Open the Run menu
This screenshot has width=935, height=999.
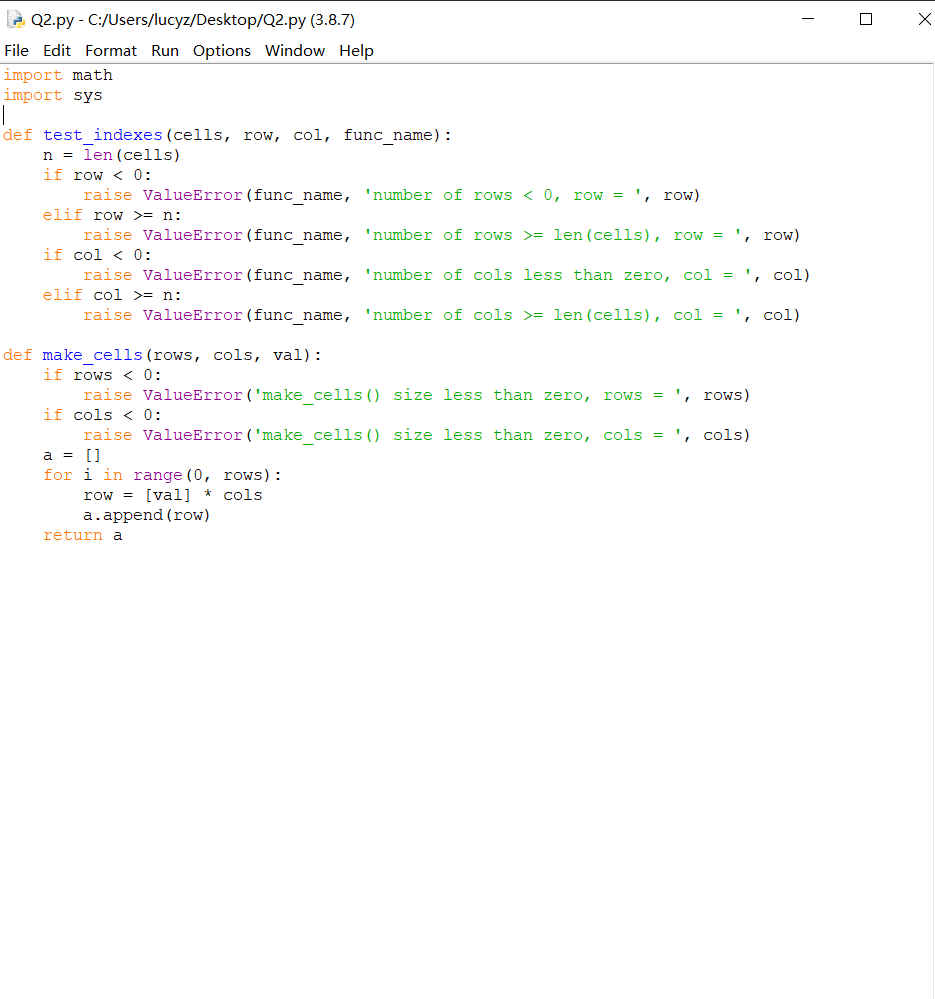click(x=165, y=51)
